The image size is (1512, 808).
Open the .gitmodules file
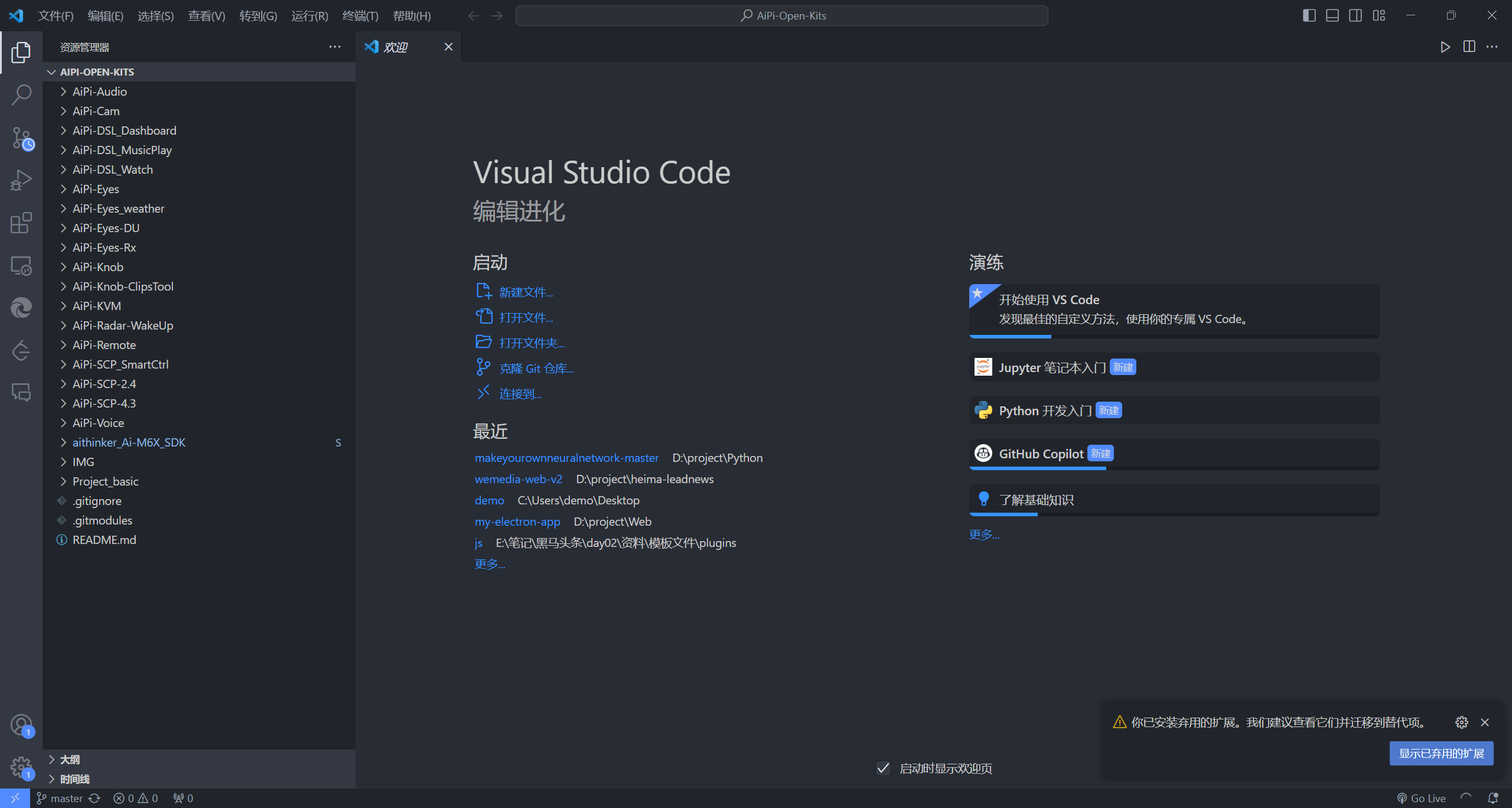pyautogui.click(x=200, y=520)
